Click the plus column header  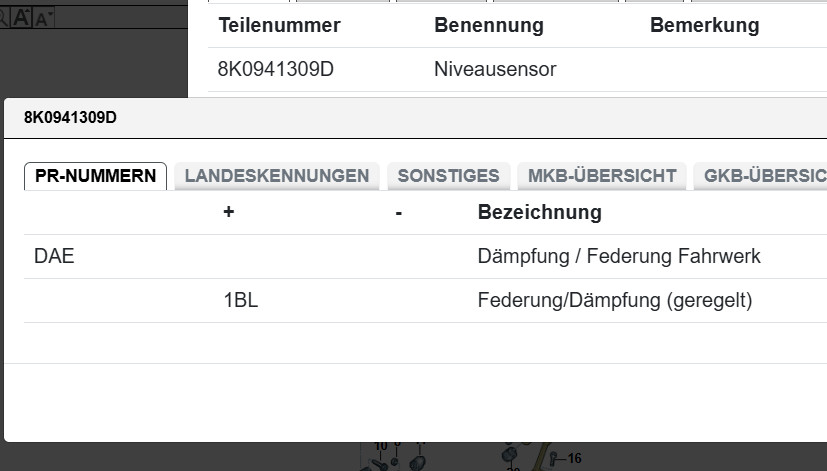(228, 212)
